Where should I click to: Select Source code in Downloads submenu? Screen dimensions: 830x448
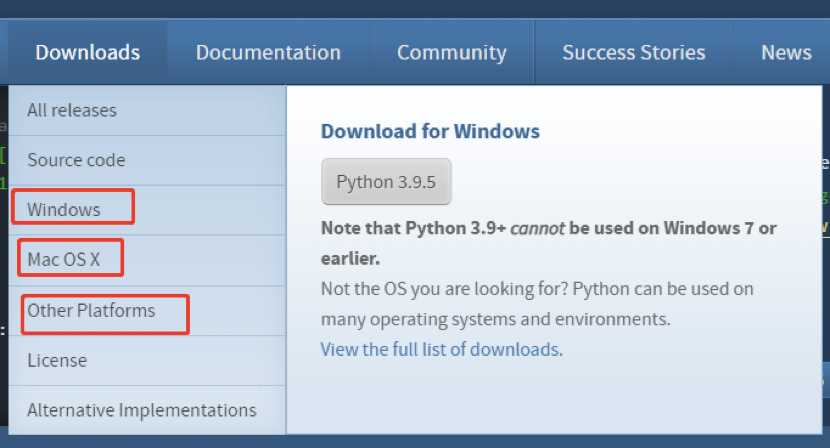click(147, 160)
